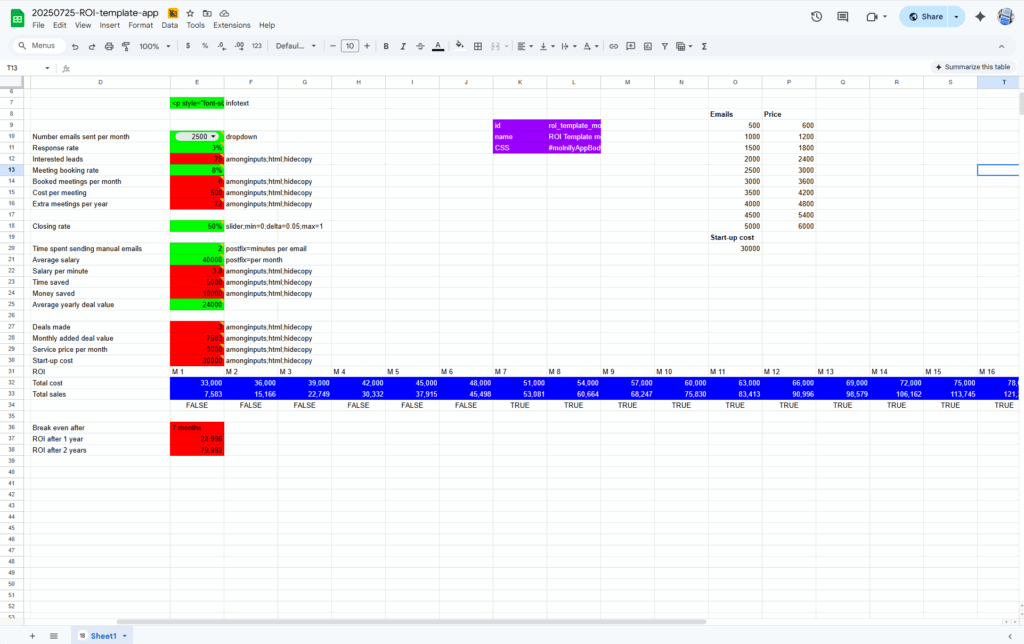Toggle strikethrough formatting
Screen dimensions: 1024x644
(x=421, y=46)
